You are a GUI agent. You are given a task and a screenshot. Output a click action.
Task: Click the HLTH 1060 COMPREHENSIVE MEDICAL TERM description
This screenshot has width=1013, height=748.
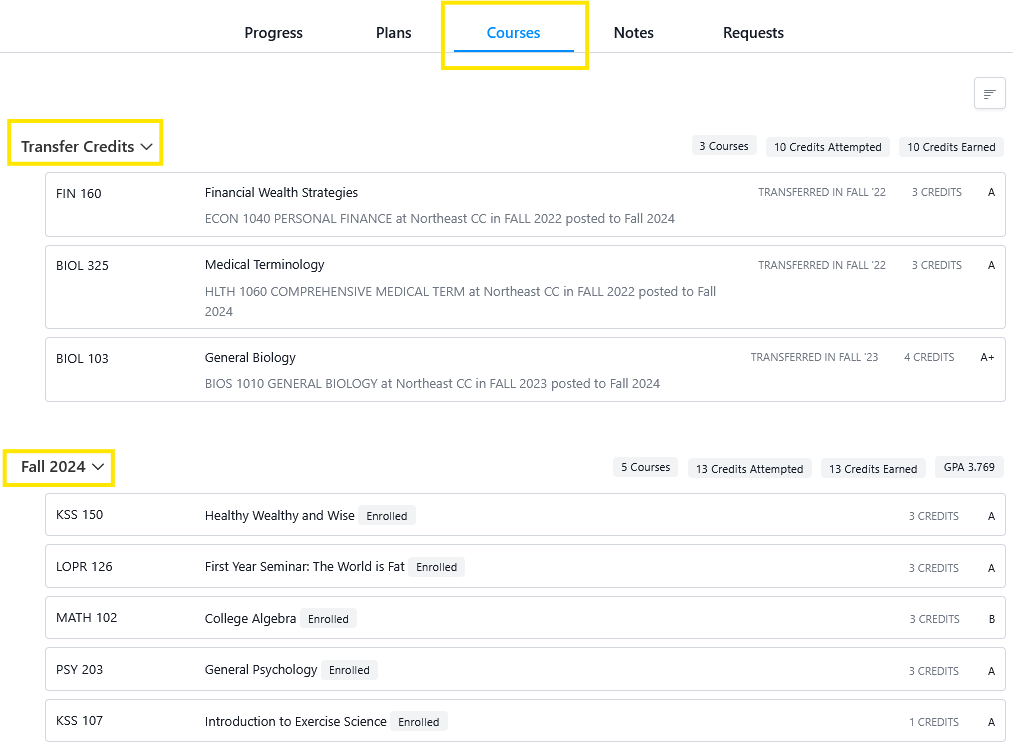460,302
